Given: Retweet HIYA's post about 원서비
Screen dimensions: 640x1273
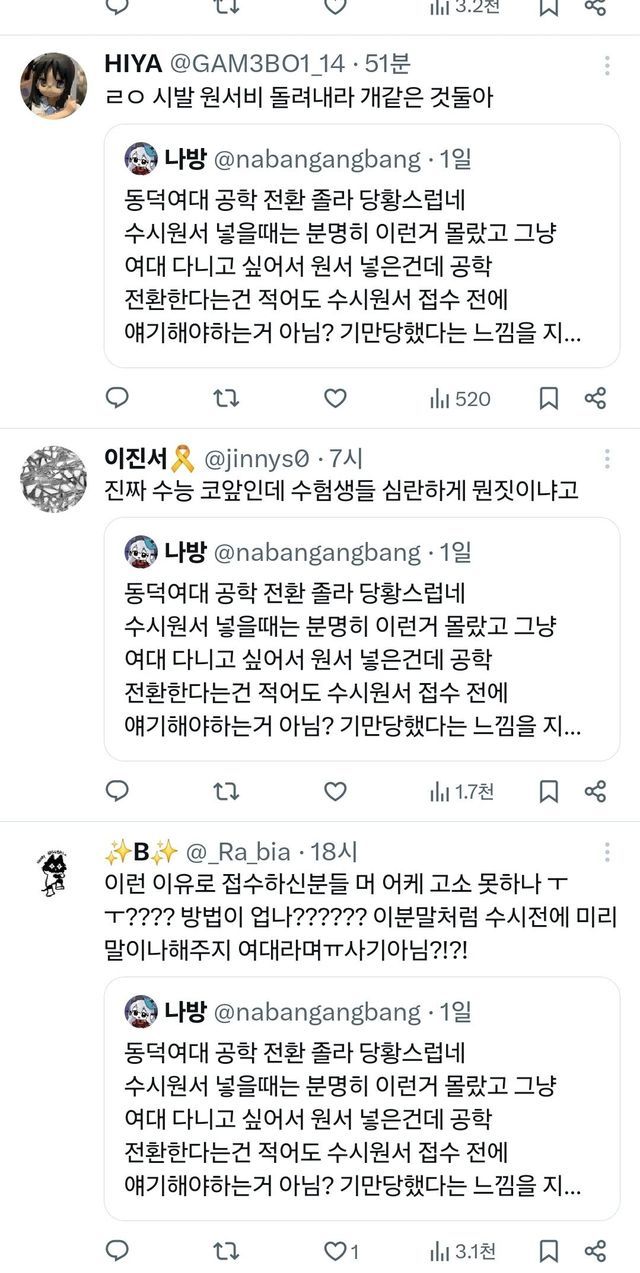Looking at the screenshot, I should pos(226,399).
